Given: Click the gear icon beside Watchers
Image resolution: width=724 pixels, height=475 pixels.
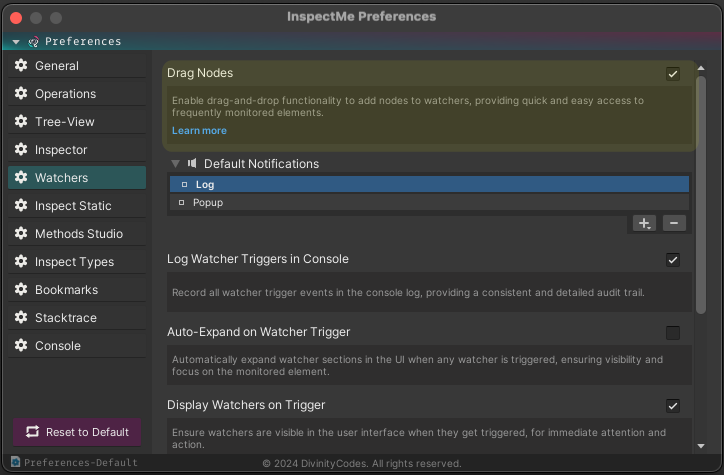Looking at the screenshot, I should 21,177.
